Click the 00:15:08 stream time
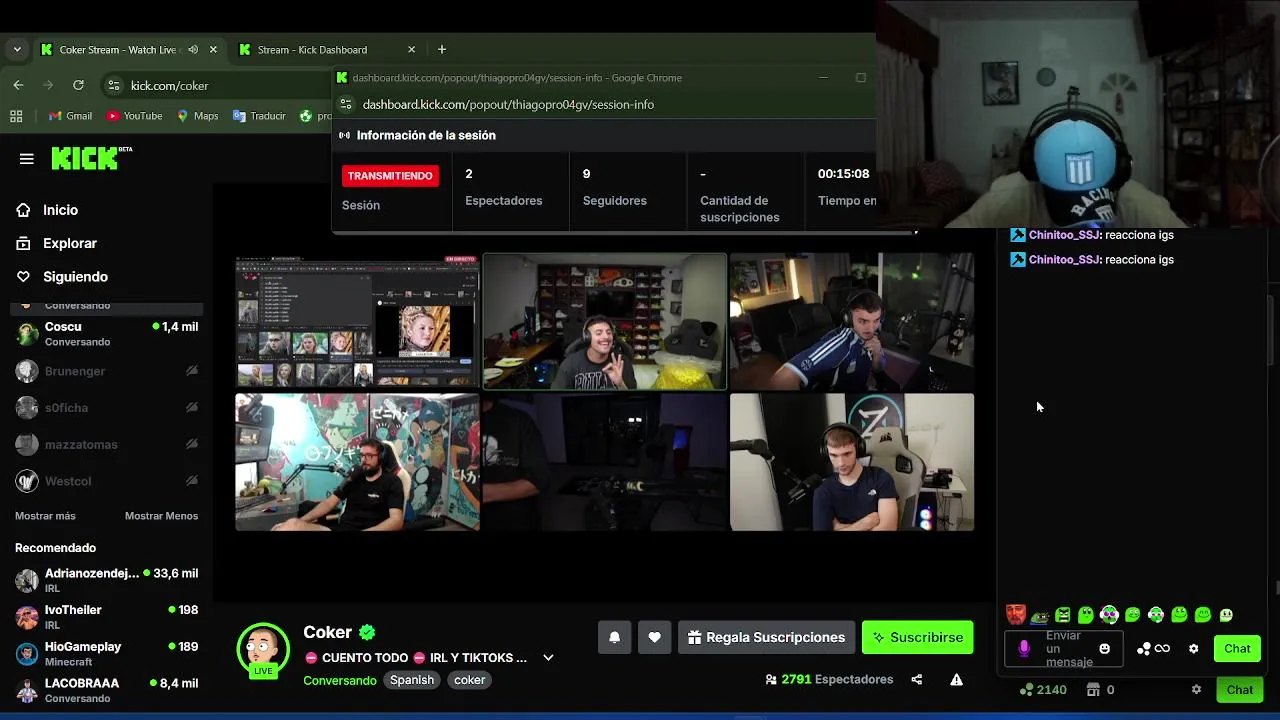The height and width of the screenshot is (720, 1280). pos(843,174)
